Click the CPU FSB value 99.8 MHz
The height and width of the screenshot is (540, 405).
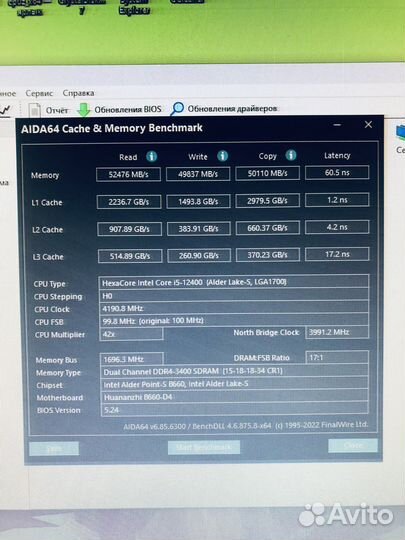[234, 321]
